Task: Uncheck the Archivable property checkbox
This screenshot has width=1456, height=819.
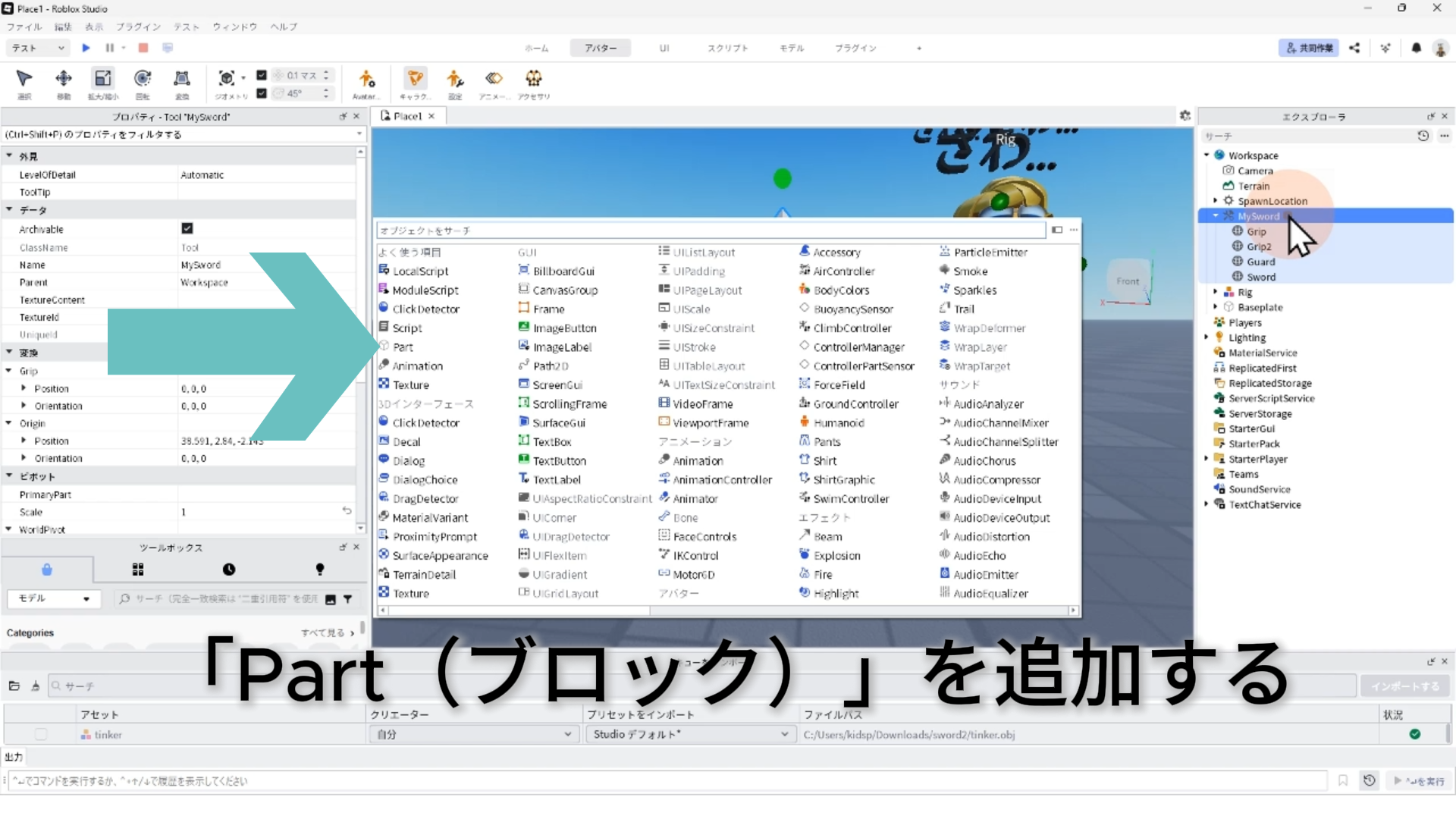Action: (x=187, y=228)
